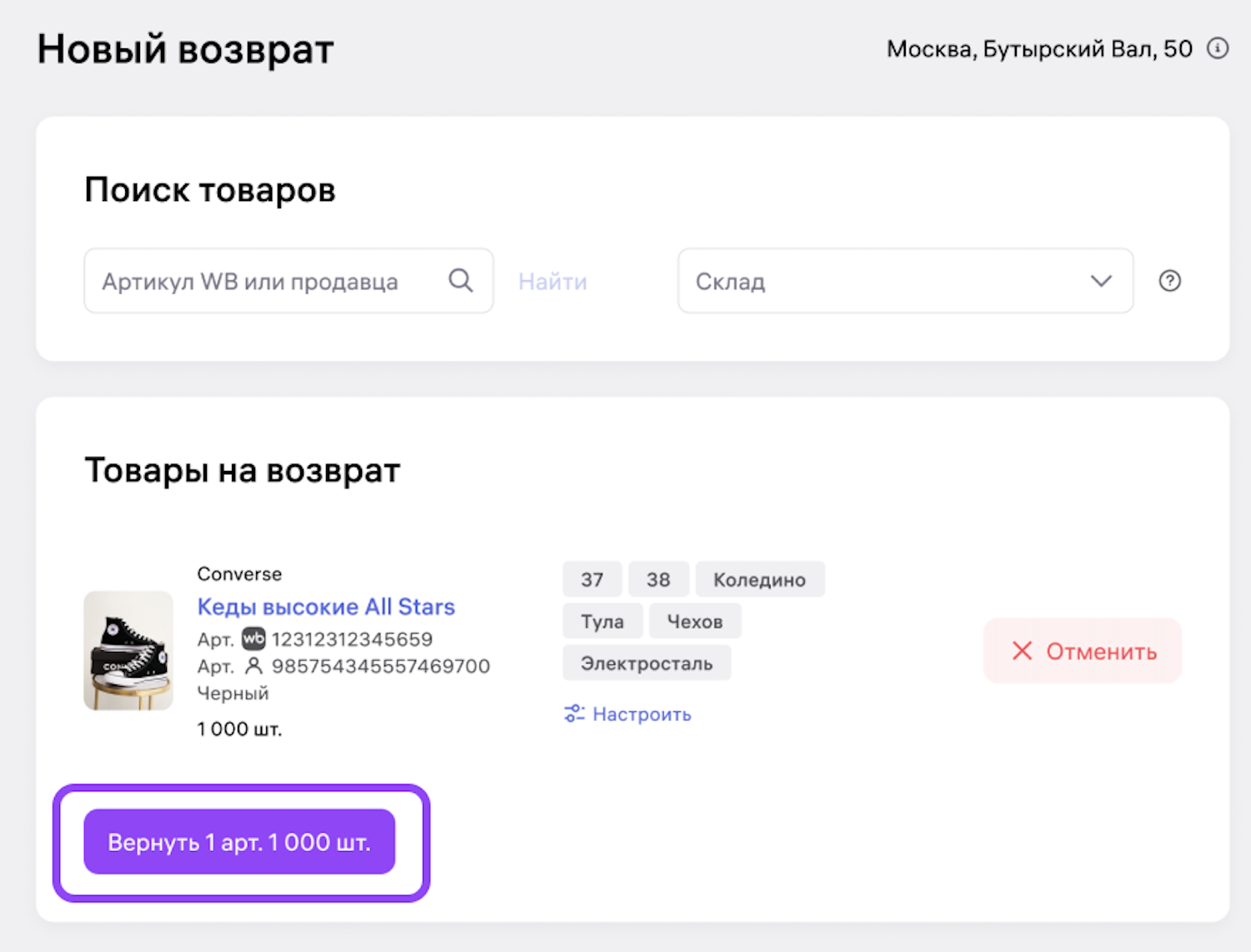
Task: Click Вернуть 1 арт. 1 000 шт. button
Action: click(239, 842)
